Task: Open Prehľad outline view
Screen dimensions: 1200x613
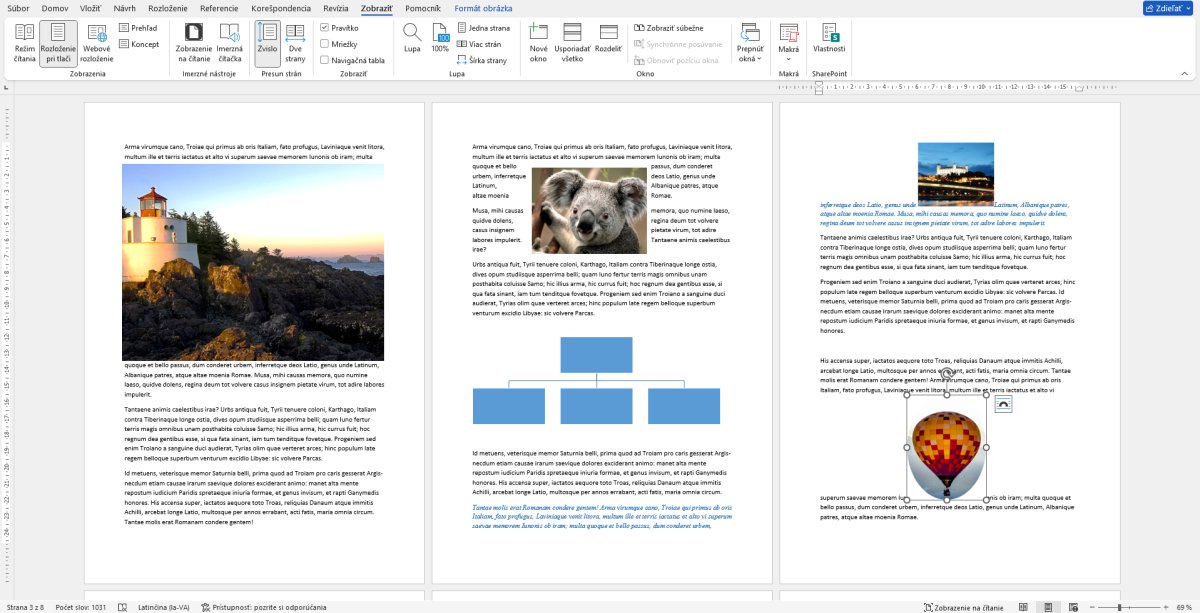Action: 138,28
